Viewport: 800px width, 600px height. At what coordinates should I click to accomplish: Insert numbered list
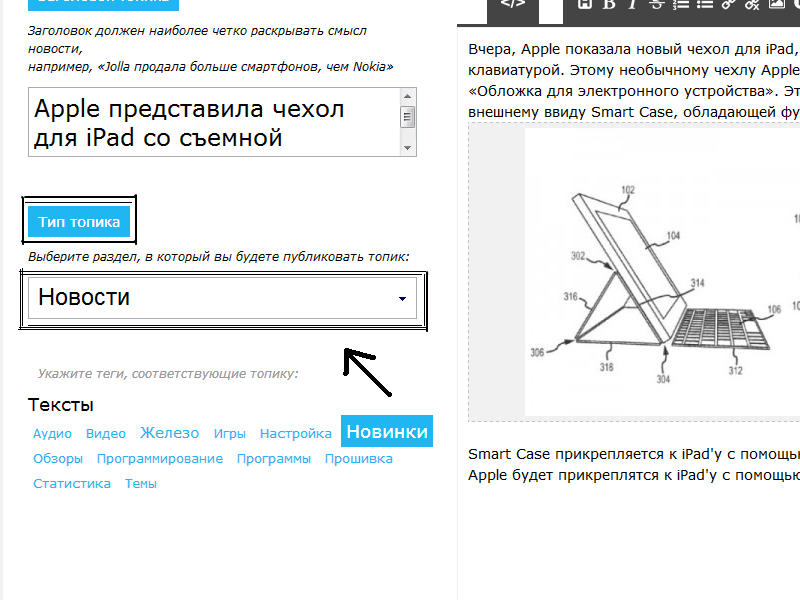pos(681,4)
